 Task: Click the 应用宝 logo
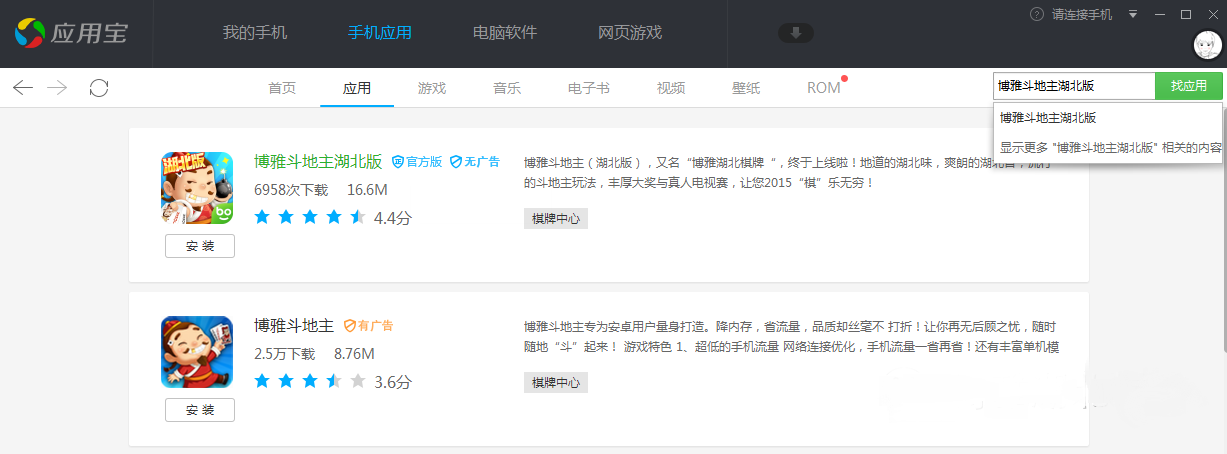(x=70, y=33)
